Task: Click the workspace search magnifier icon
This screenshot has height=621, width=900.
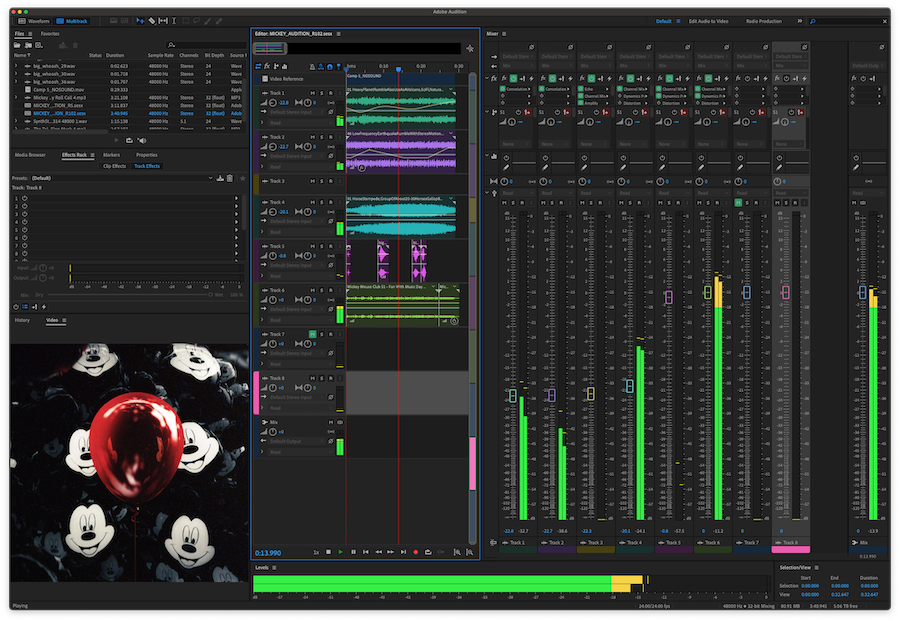Action: click(x=813, y=21)
